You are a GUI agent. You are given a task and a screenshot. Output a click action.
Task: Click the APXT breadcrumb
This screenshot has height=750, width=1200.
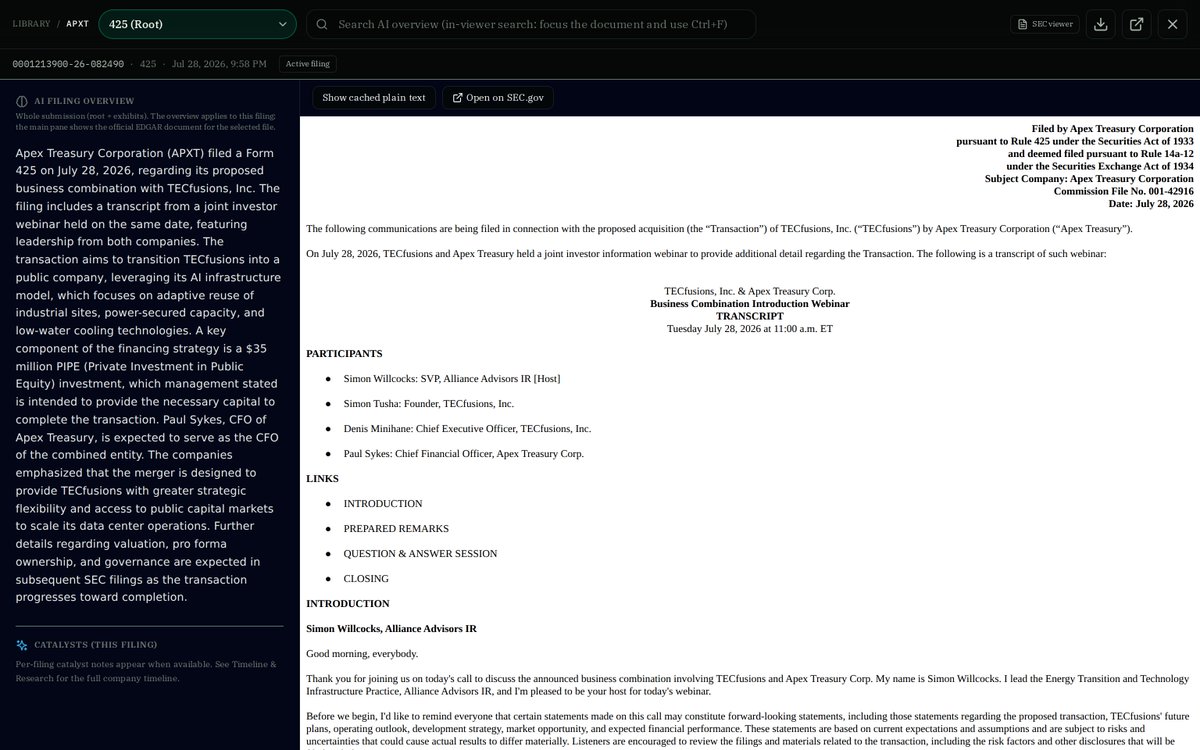pyautogui.click(x=78, y=24)
